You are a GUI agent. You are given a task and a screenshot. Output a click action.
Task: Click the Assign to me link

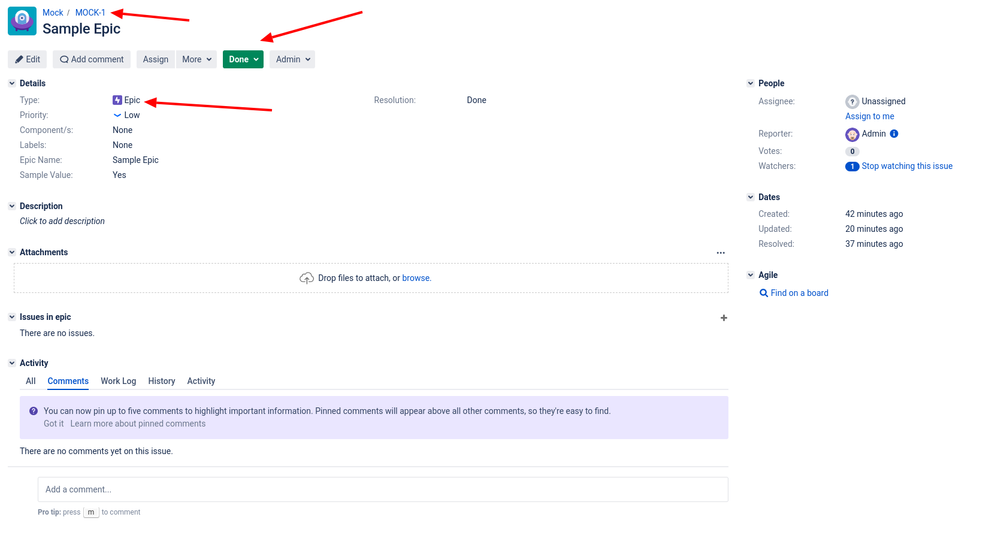click(869, 117)
